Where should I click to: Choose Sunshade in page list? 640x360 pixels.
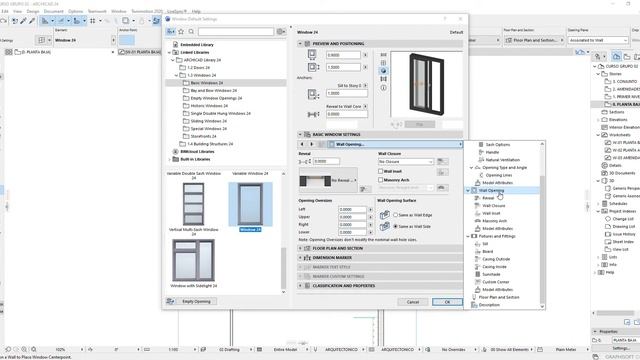491,274
